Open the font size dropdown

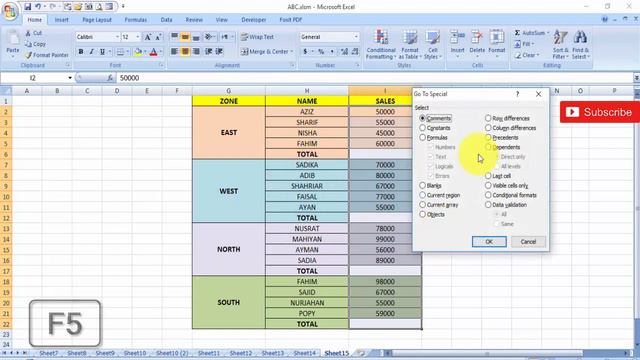[x=138, y=37]
